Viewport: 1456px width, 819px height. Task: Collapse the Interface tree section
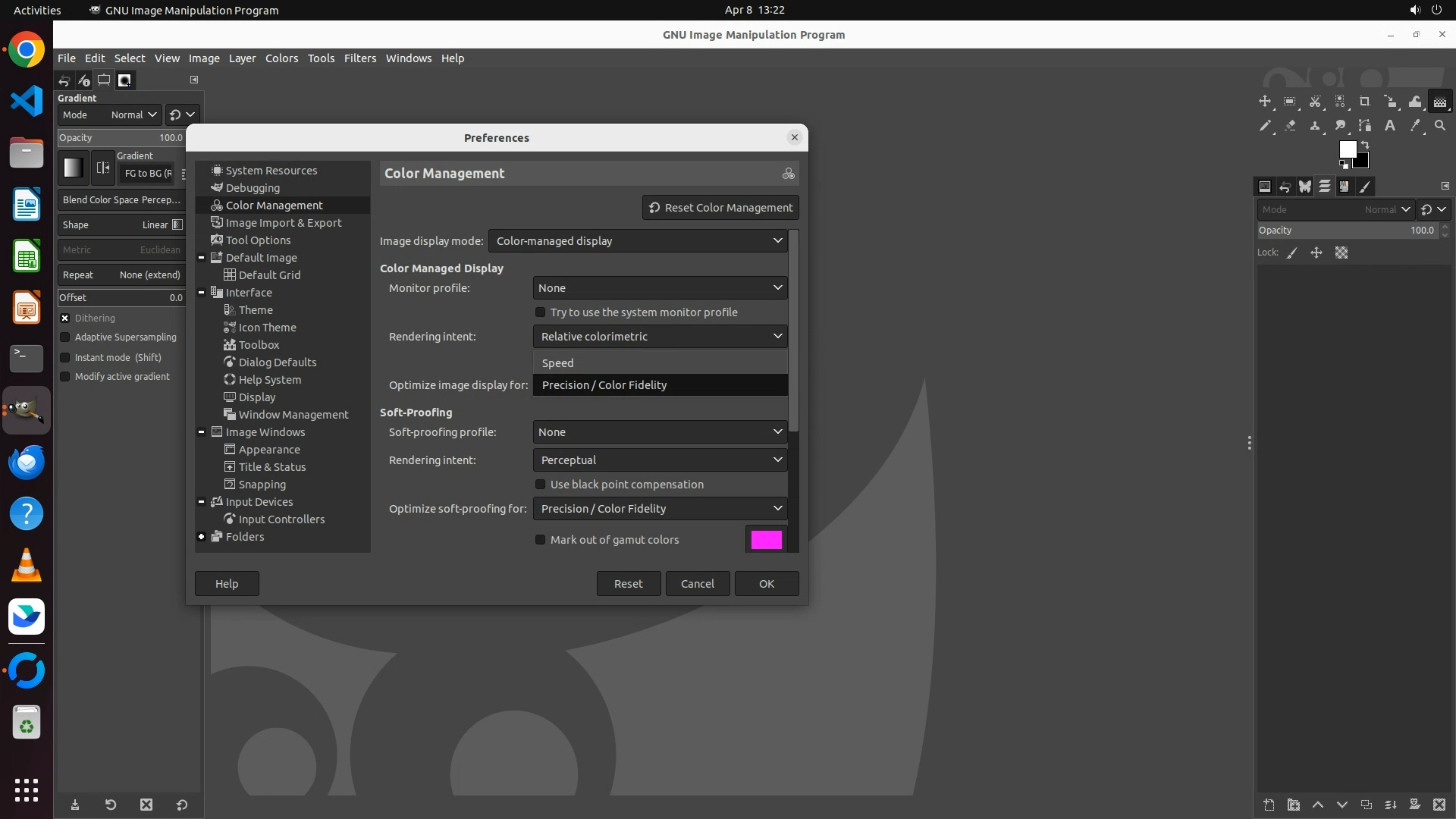[202, 293]
